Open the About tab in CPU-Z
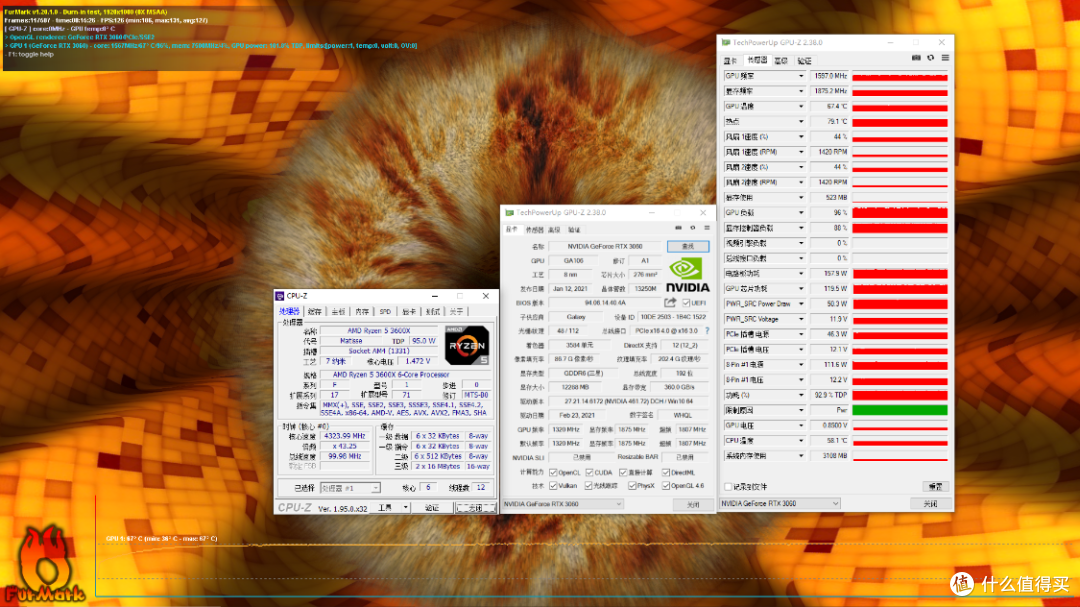Image resolution: width=1080 pixels, height=607 pixels. [x=456, y=311]
